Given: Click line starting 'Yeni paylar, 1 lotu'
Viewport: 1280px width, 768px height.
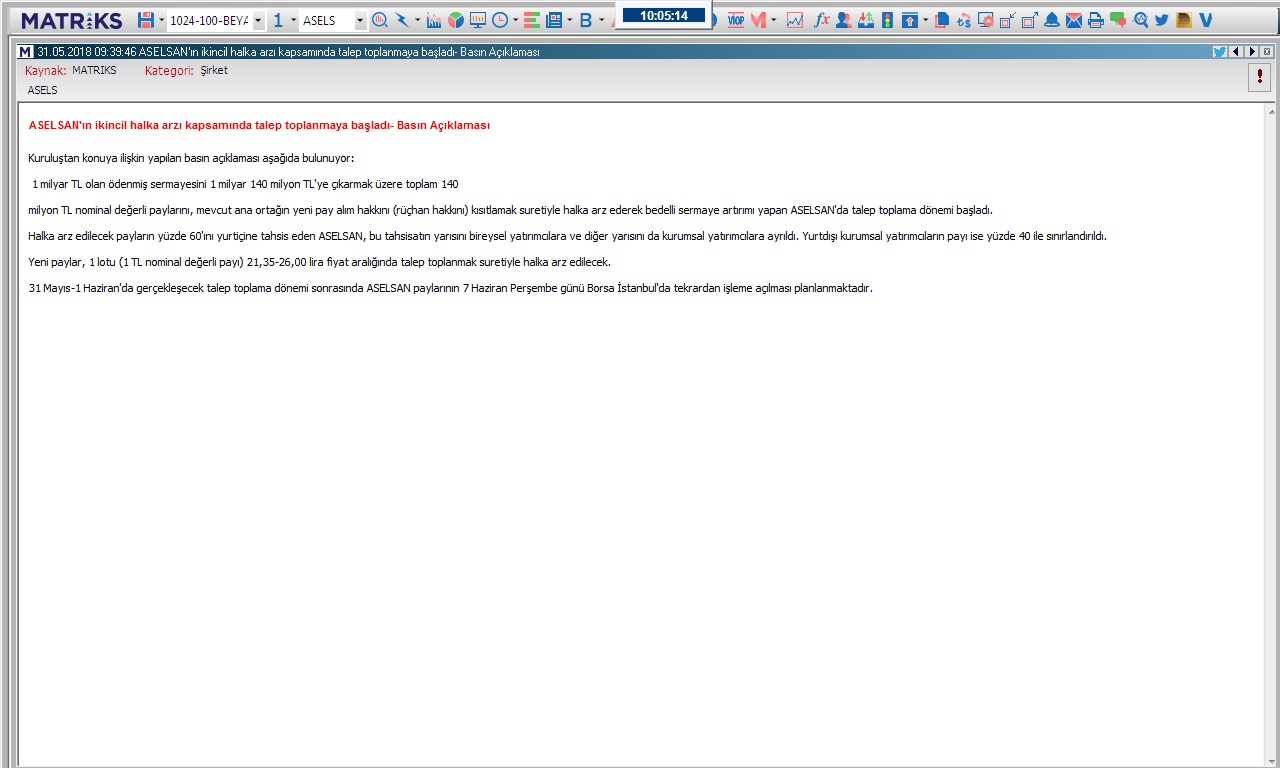Looking at the screenshot, I should pos(320,262).
